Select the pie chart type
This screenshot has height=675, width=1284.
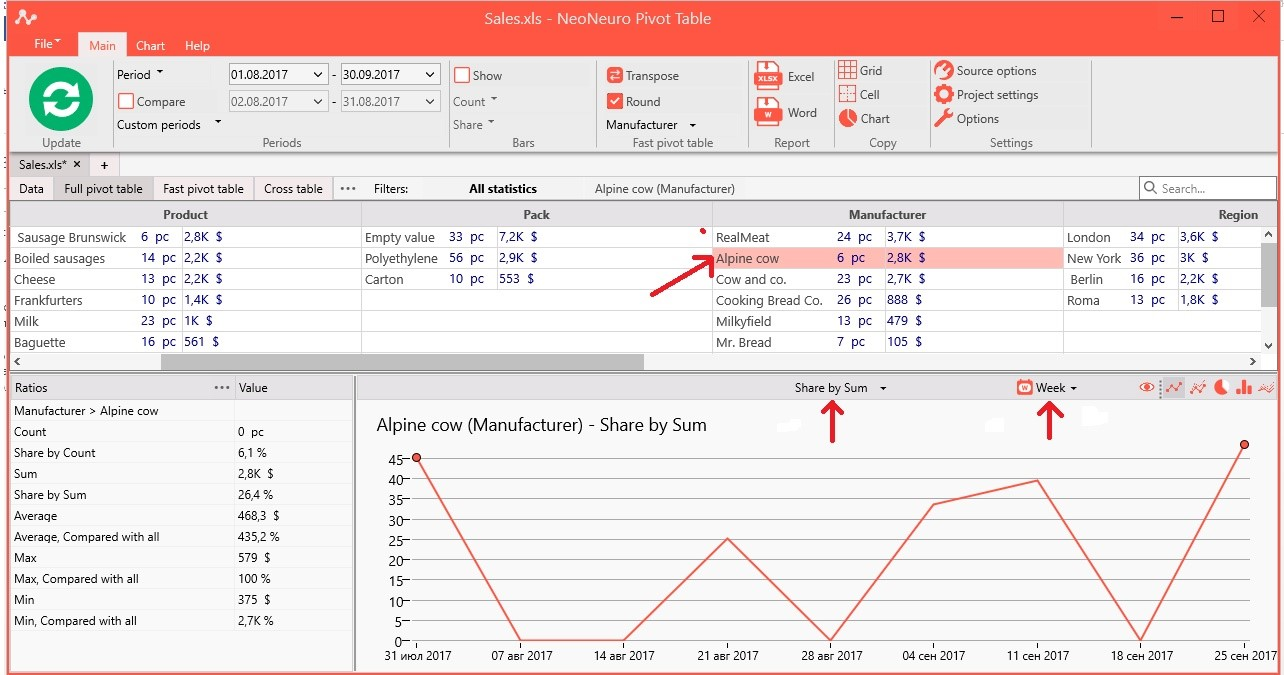[1221, 388]
